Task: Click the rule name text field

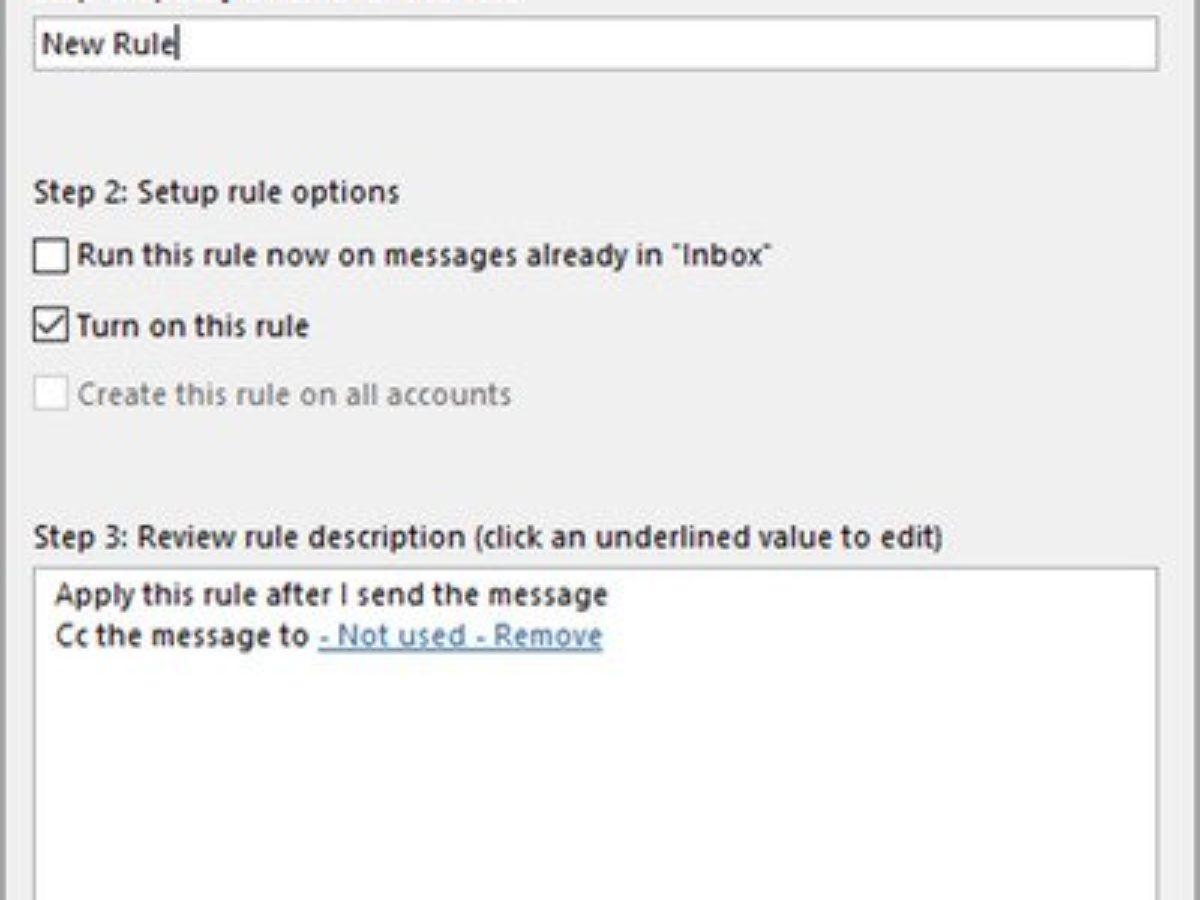Action: click(x=595, y=45)
